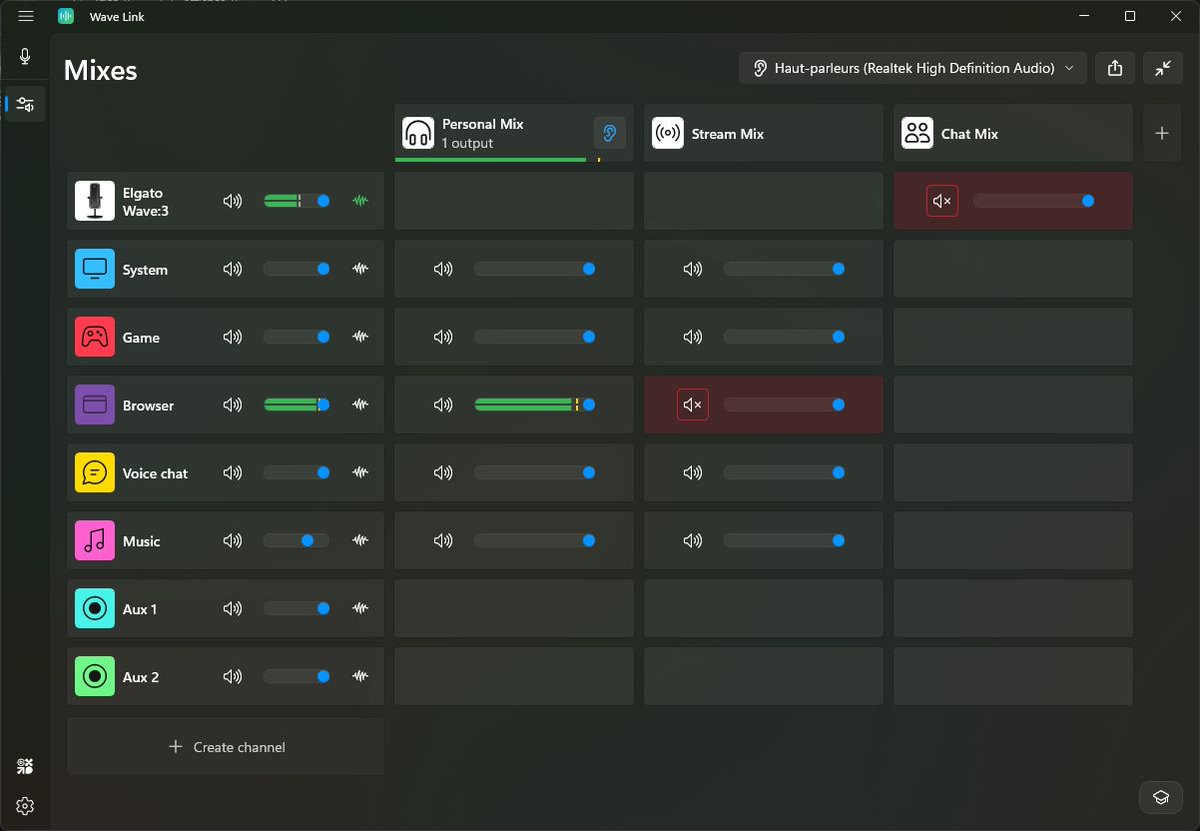
Task: Unmute the Browser channel in Stream Mix
Action: pos(691,405)
